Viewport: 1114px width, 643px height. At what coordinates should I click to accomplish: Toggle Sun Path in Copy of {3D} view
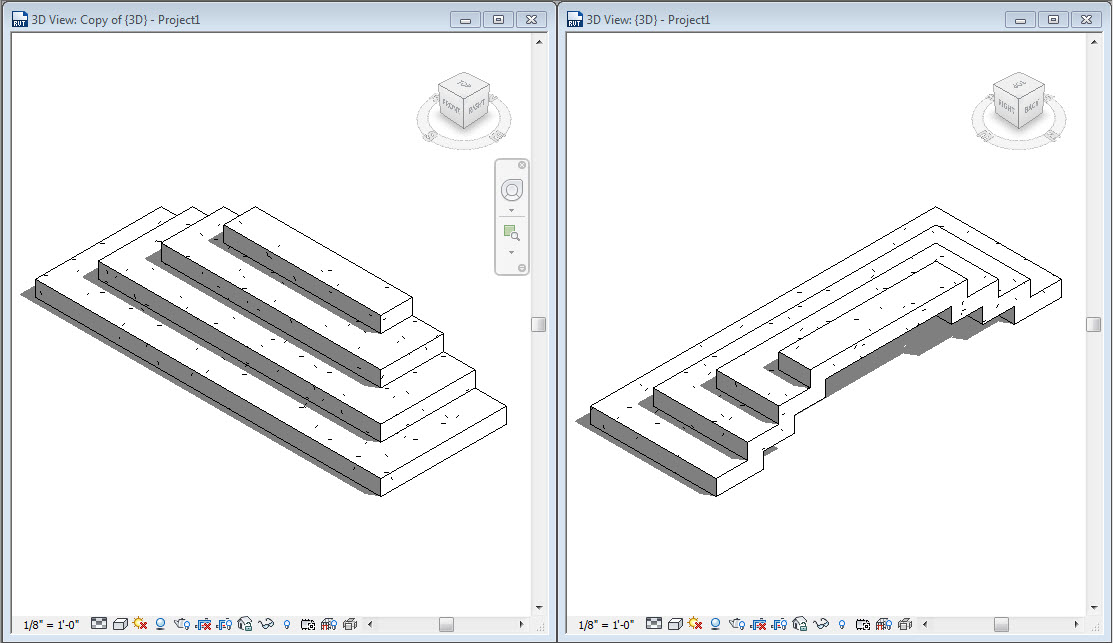[140, 624]
